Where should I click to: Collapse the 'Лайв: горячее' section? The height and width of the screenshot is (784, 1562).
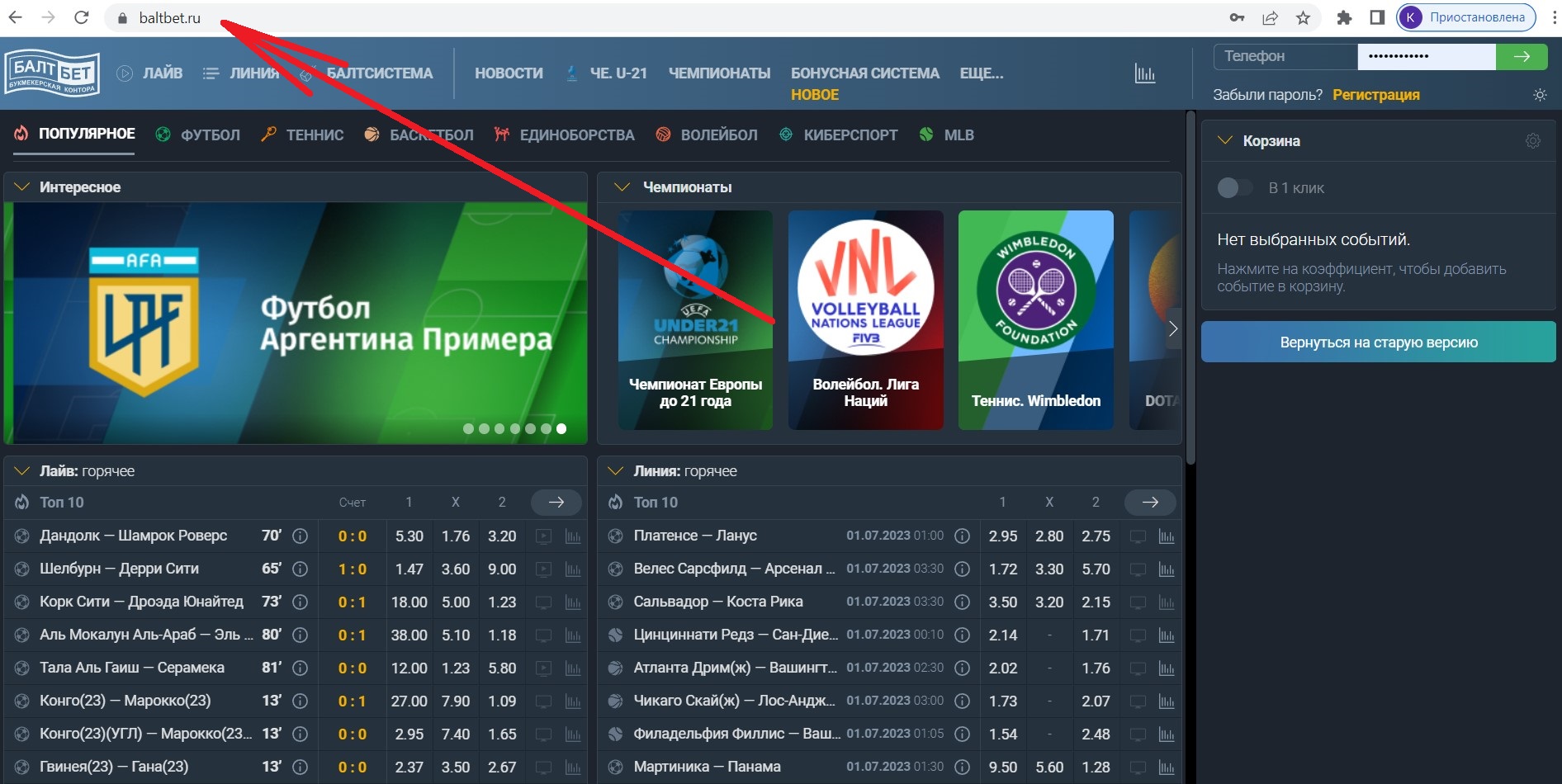pyautogui.click(x=22, y=471)
